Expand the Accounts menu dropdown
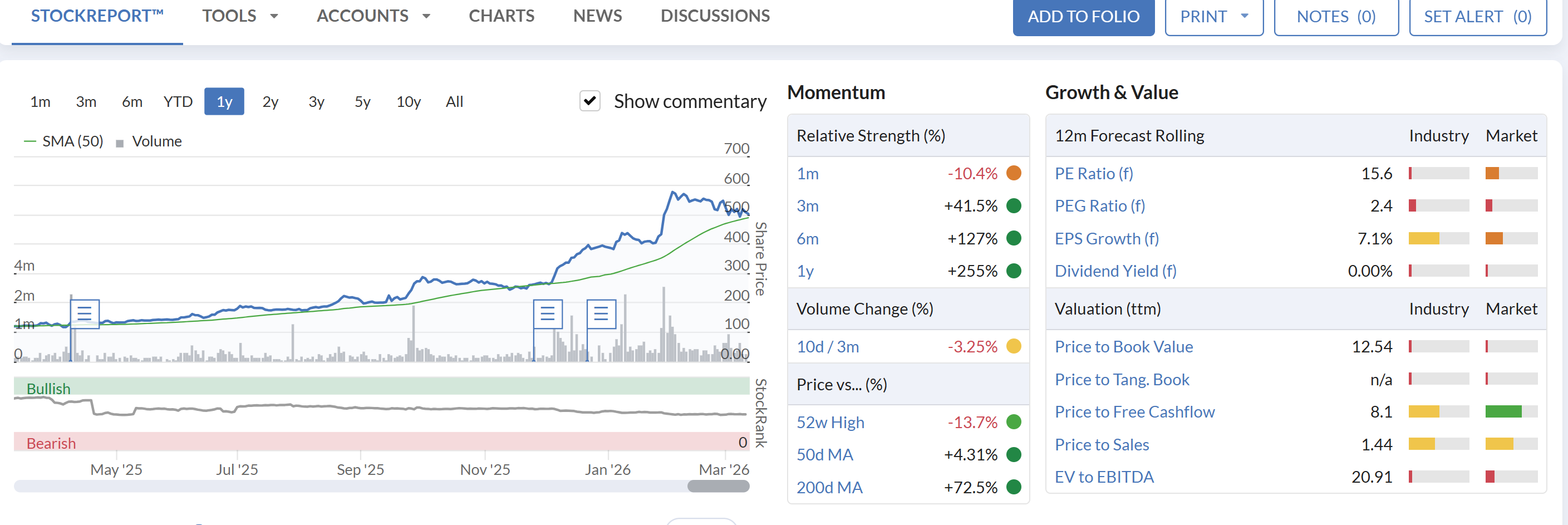 point(373,16)
